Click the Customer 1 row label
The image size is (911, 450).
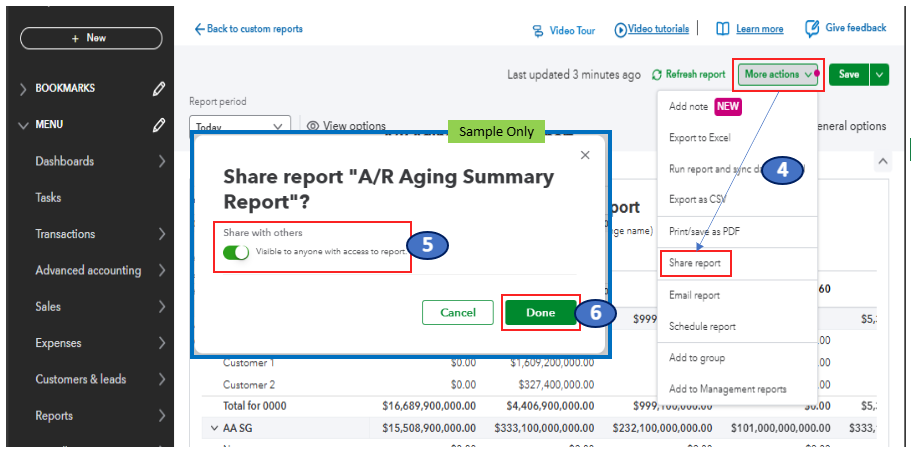coord(249,363)
